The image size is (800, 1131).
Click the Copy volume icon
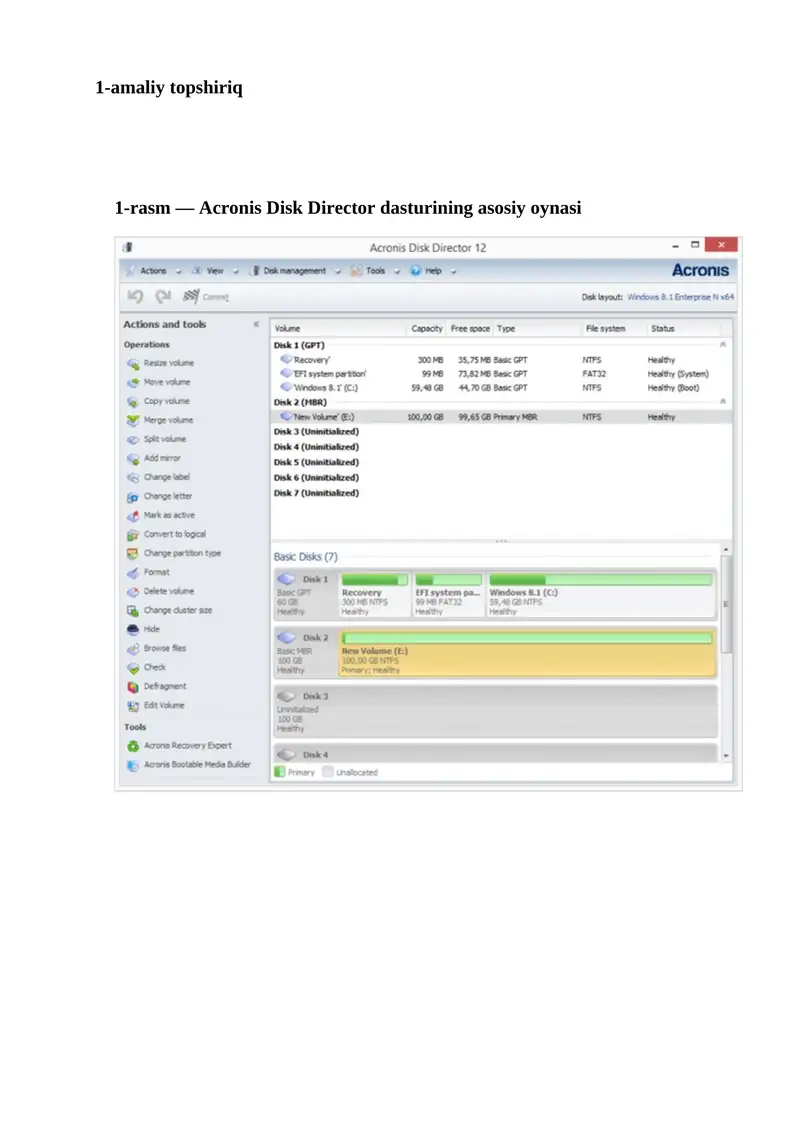133,401
